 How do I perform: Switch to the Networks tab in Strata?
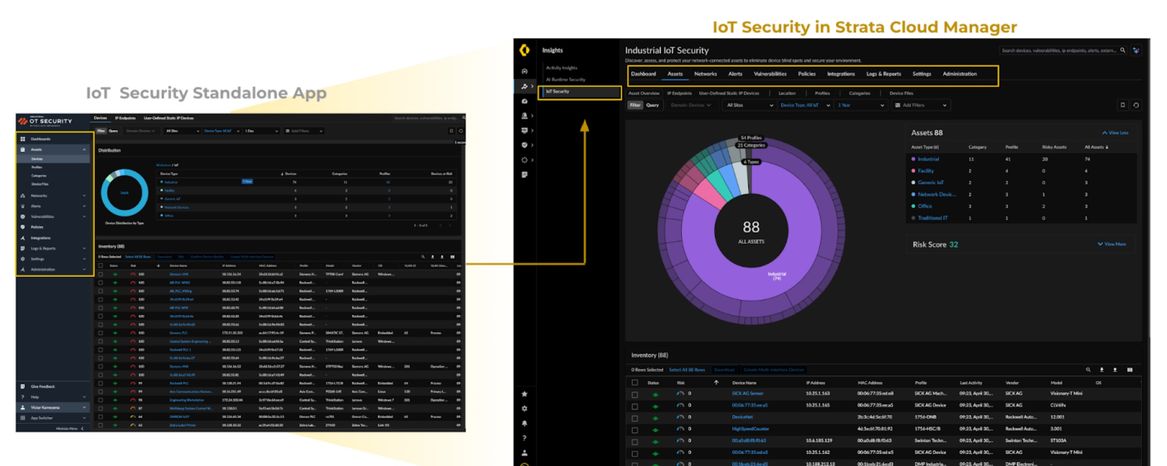(x=706, y=74)
